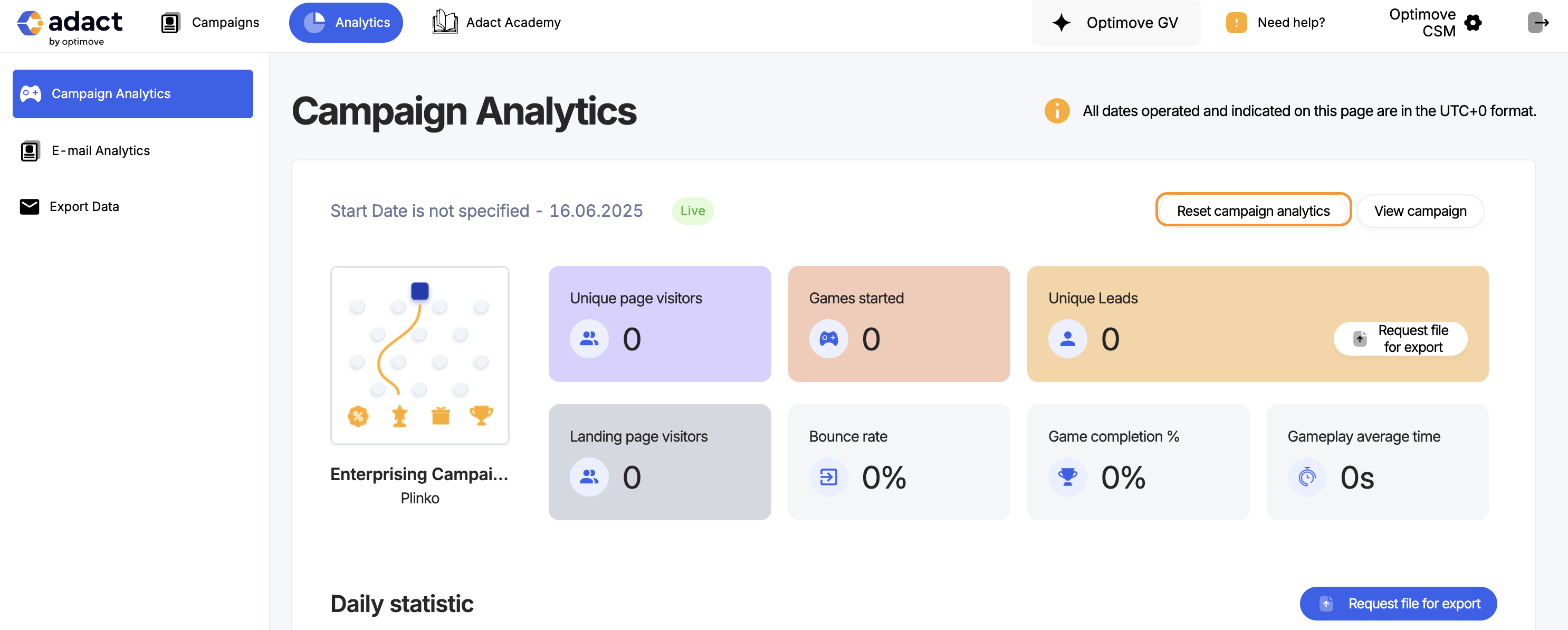Screen dimensions: 1568x630
Task: Click the Game completion trophy icon
Action: coord(1068,476)
